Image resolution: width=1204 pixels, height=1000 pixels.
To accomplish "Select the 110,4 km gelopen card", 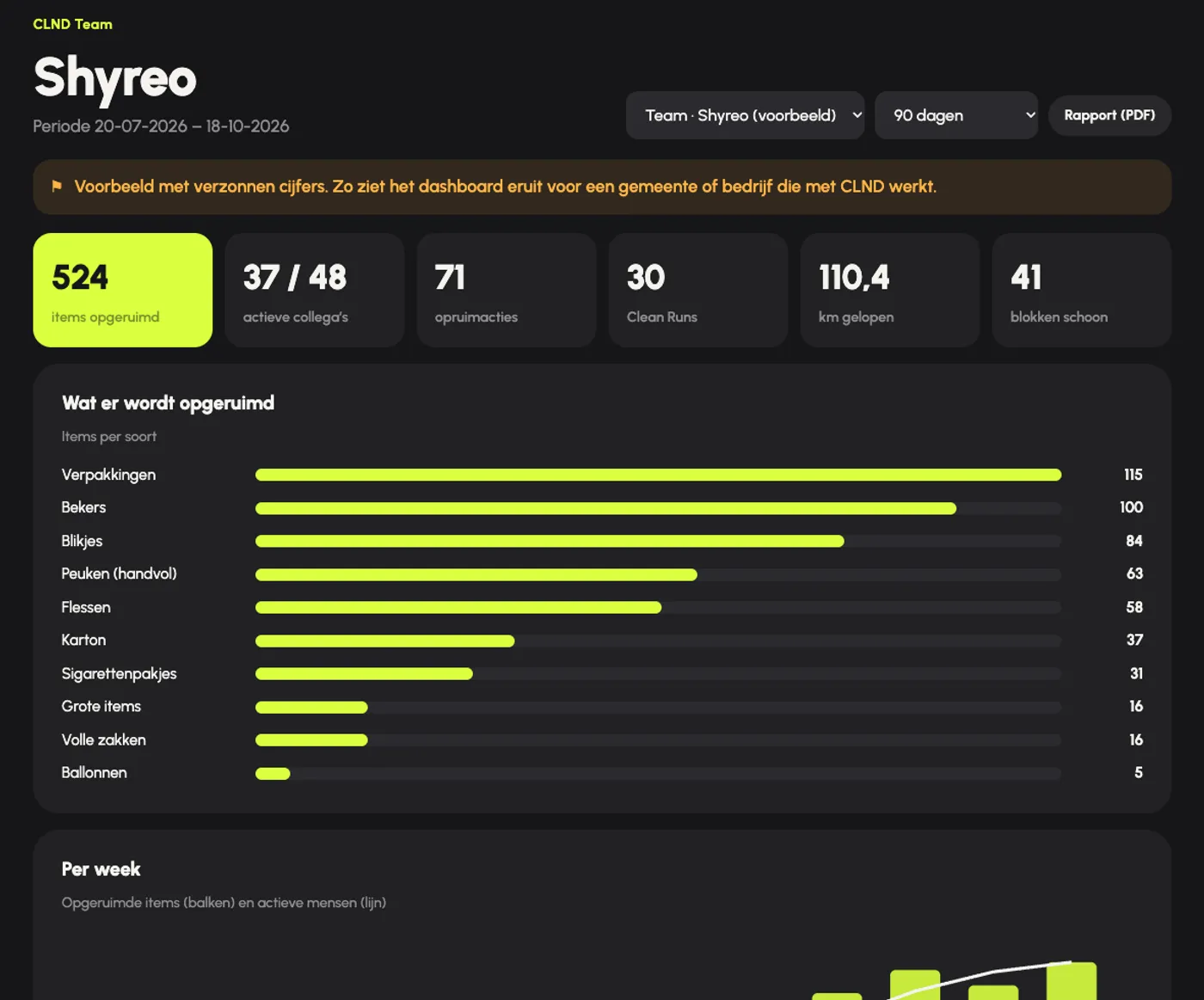I will click(x=890, y=290).
